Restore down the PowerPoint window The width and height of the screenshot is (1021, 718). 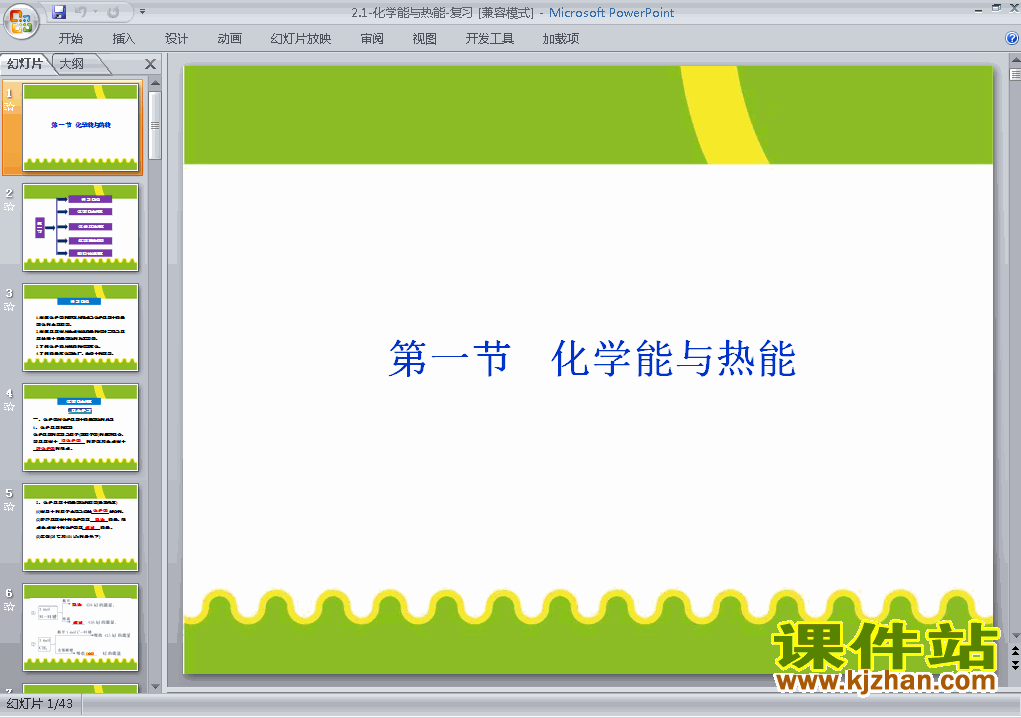click(x=996, y=8)
